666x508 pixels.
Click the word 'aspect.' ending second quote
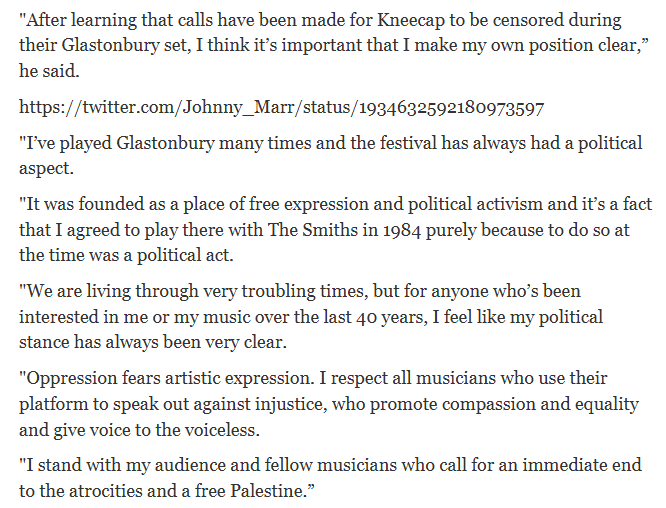tap(46, 169)
